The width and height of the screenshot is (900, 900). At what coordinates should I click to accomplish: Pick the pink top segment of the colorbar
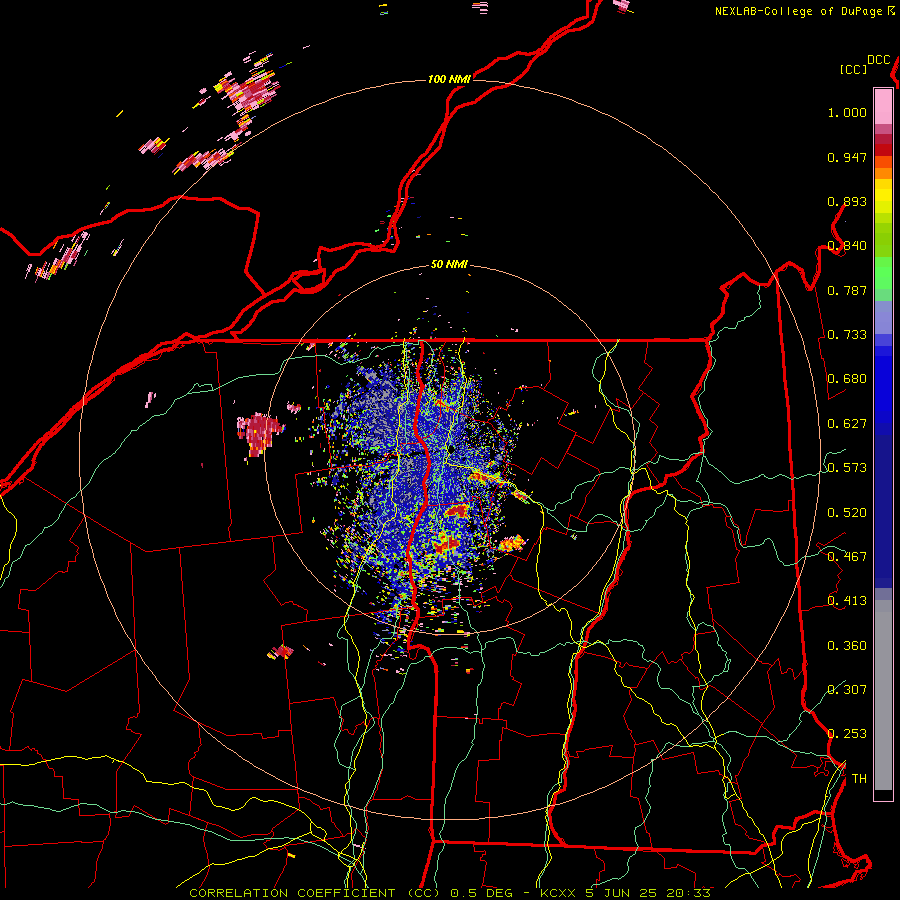(883, 106)
